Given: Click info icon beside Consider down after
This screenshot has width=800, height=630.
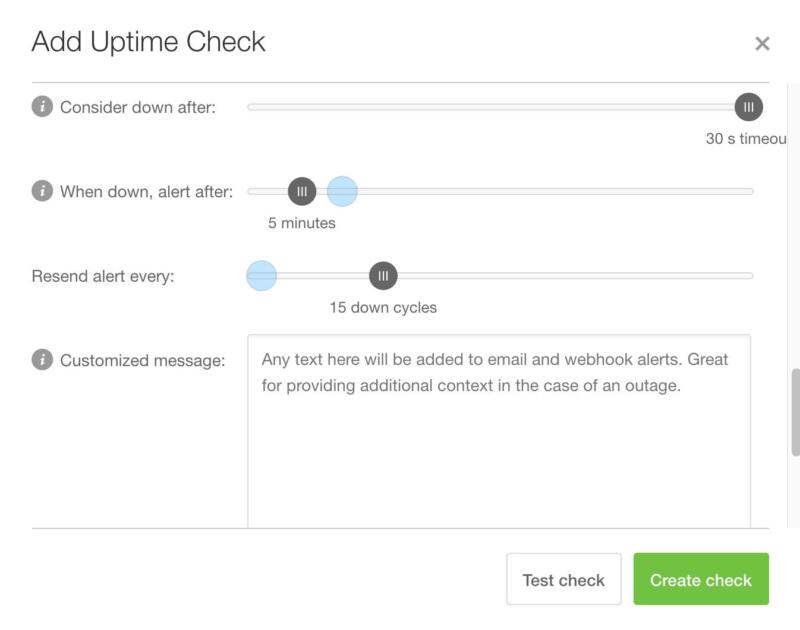Looking at the screenshot, I should (42, 106).
